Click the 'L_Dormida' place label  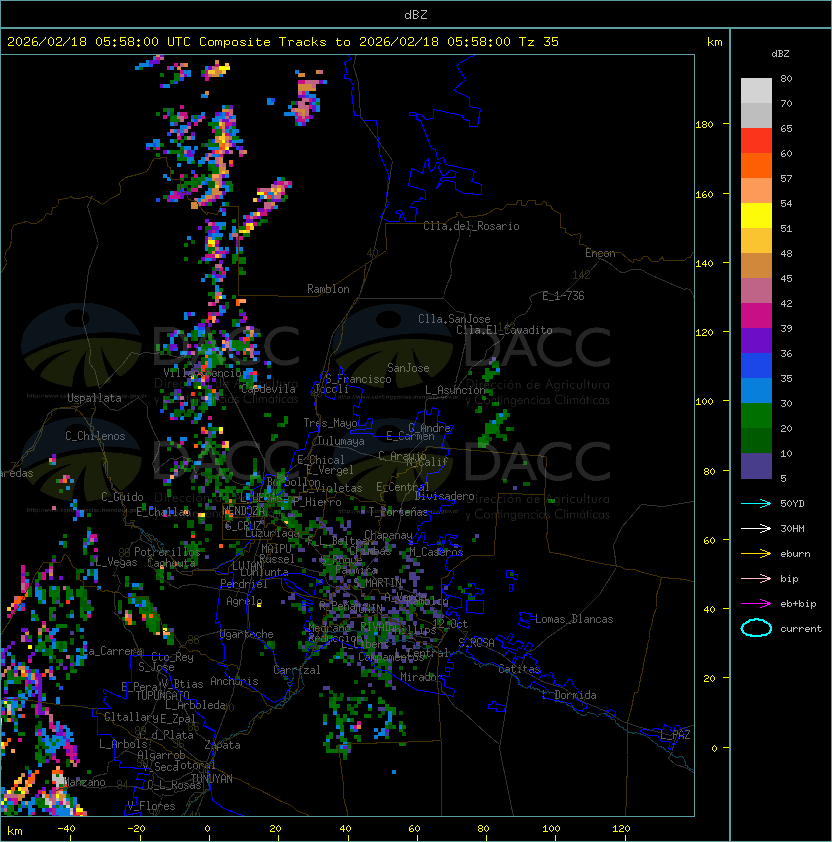click(569, 695)
